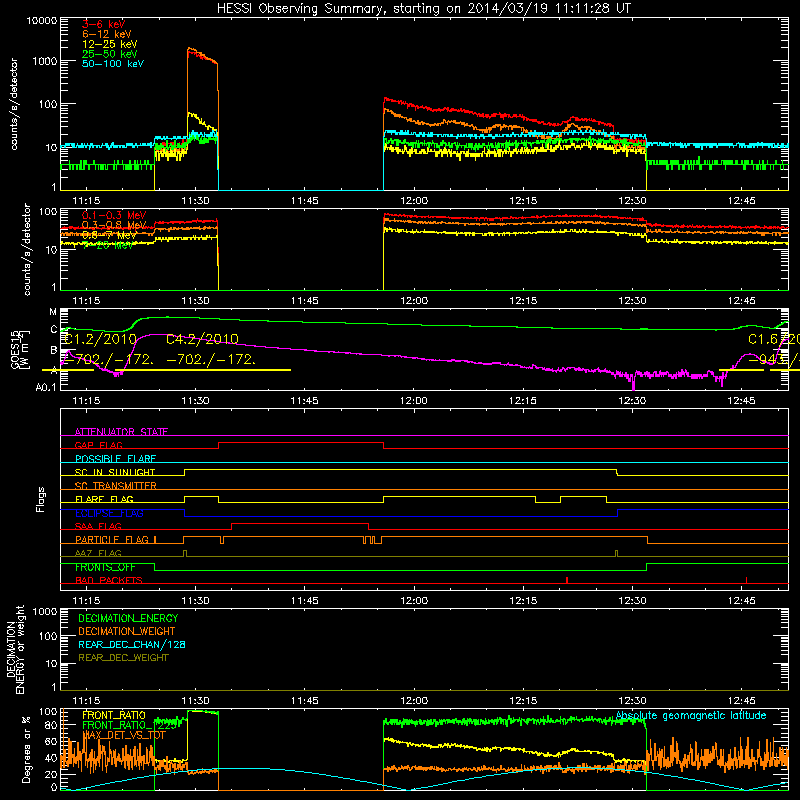
Task: Click the 'REAR_DEC_WEIGHT' legend label
Action: click(x=123, y=658)
